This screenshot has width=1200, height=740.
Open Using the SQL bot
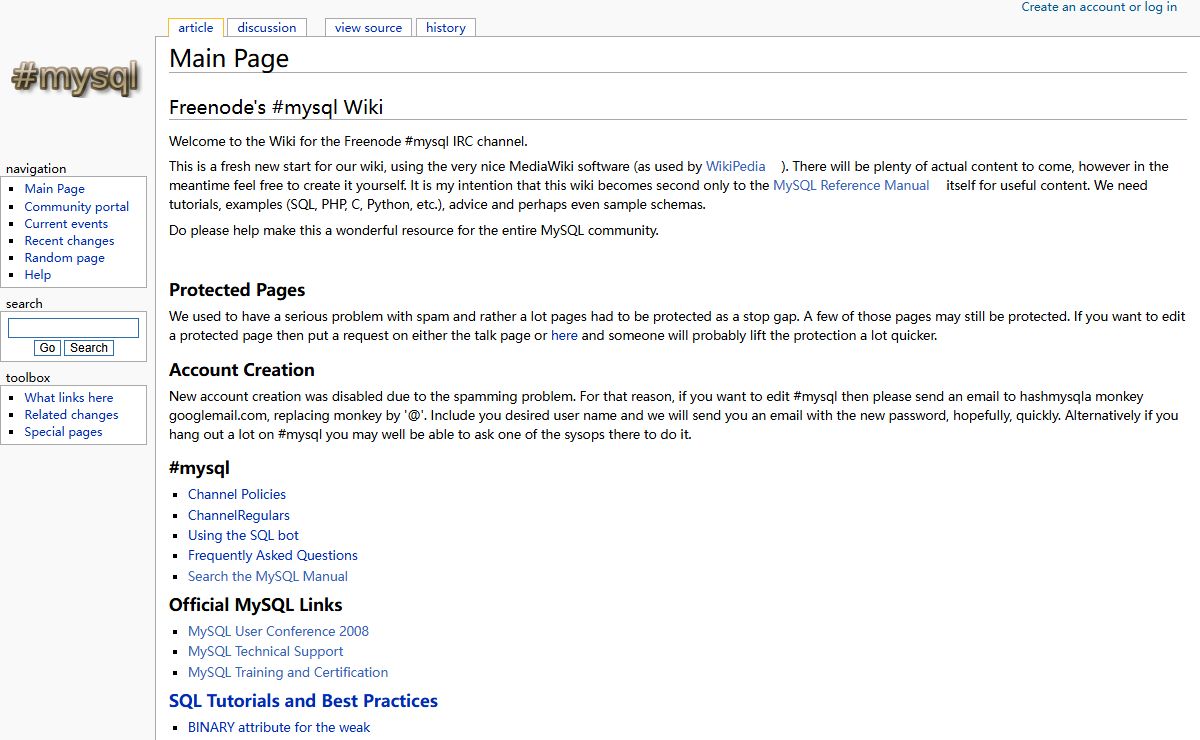243,535
